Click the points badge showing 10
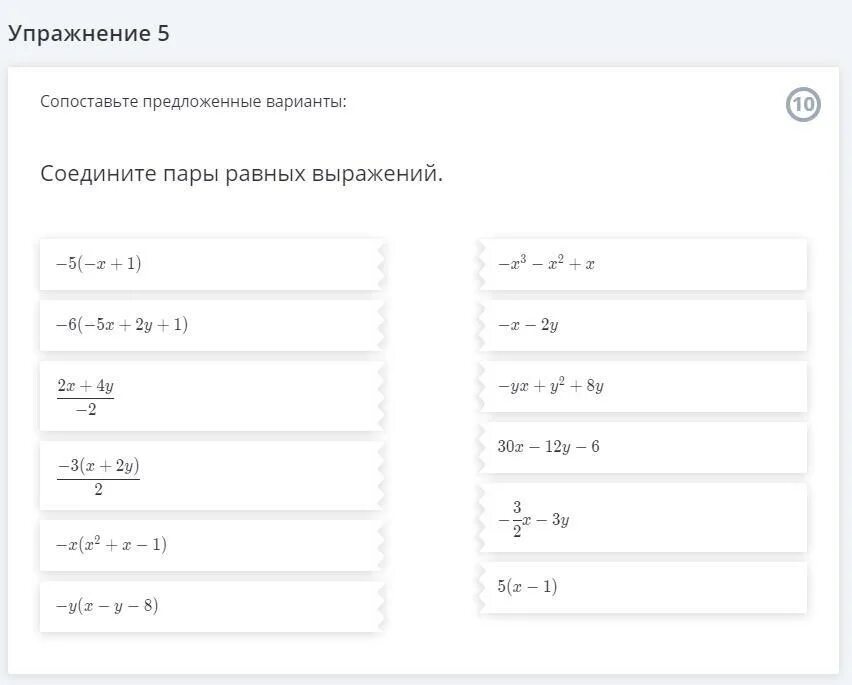The width and height of the screenshot is (852, 685). (x=803, y=105)
